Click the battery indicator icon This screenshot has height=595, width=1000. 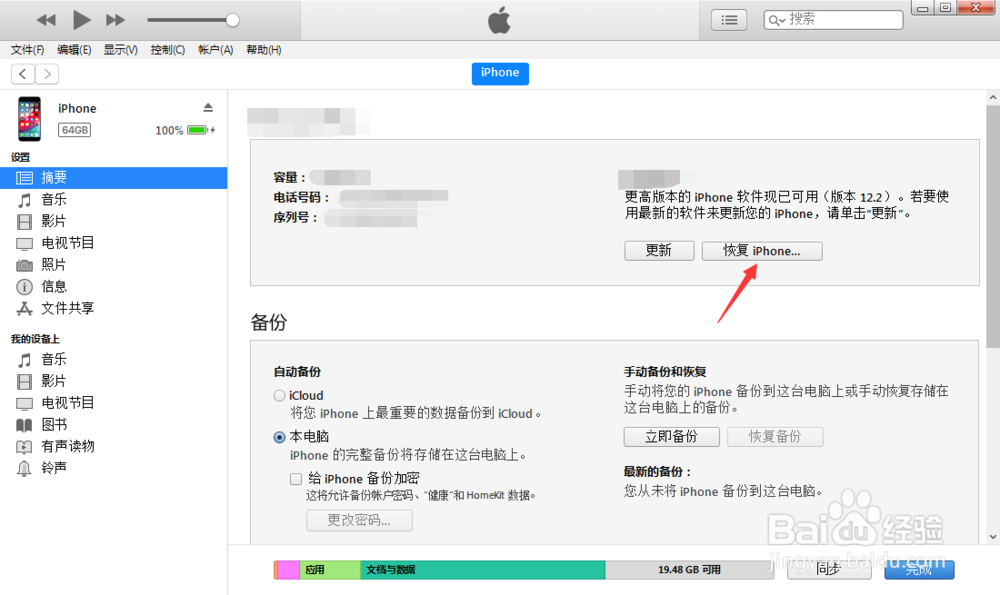tap(198, 130)
